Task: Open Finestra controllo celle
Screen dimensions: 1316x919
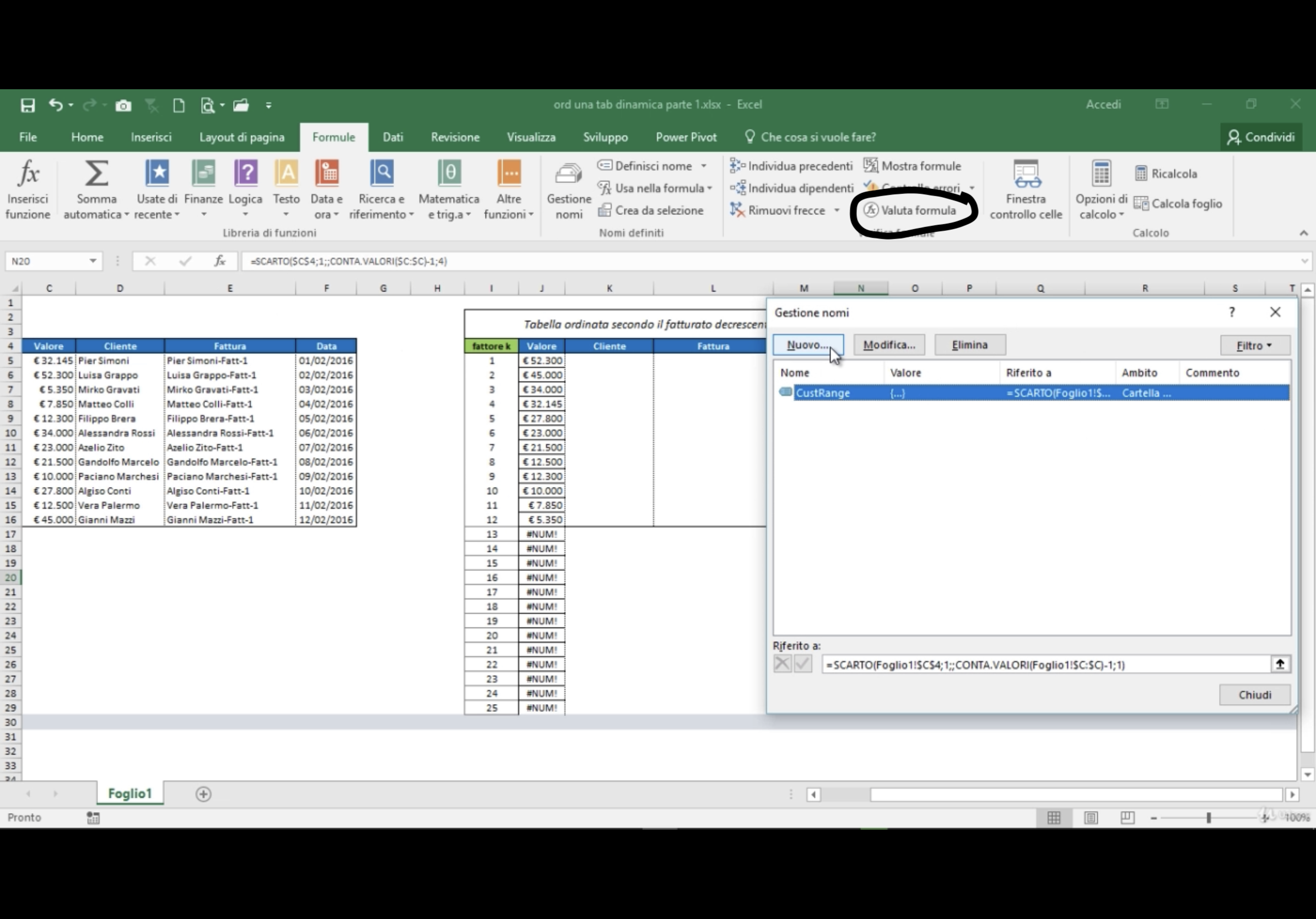Action: pyautogui.click(x=1026, y=189)
